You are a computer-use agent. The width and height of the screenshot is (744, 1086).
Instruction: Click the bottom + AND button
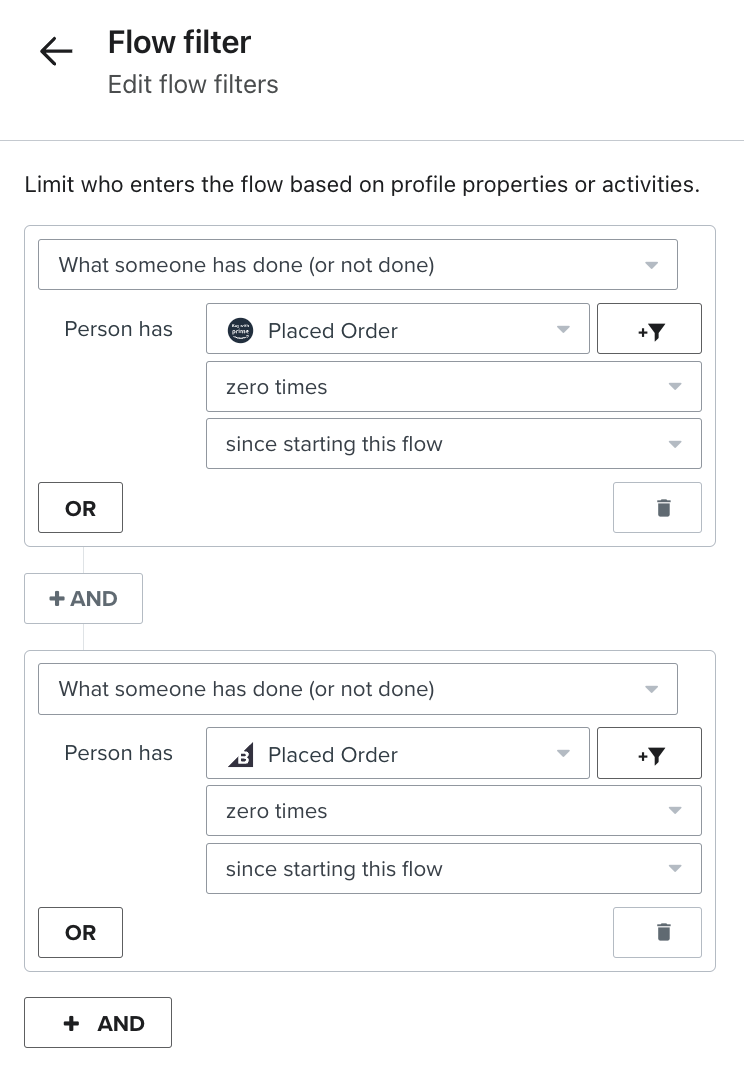98,1022
